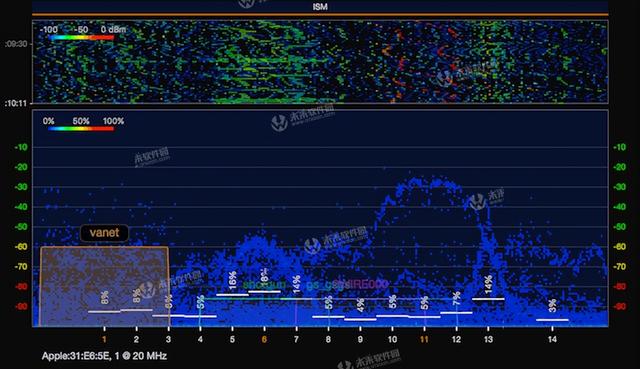Screen dimensions: 640x369
Task: Click the dBm color scale bar
Action: tap(81, 38)
